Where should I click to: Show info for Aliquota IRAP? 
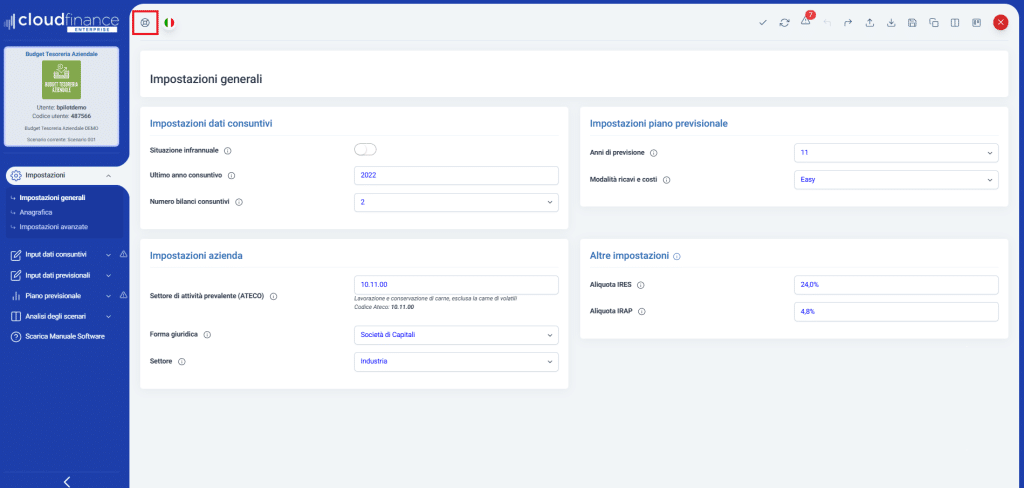[x=641, y=312]
